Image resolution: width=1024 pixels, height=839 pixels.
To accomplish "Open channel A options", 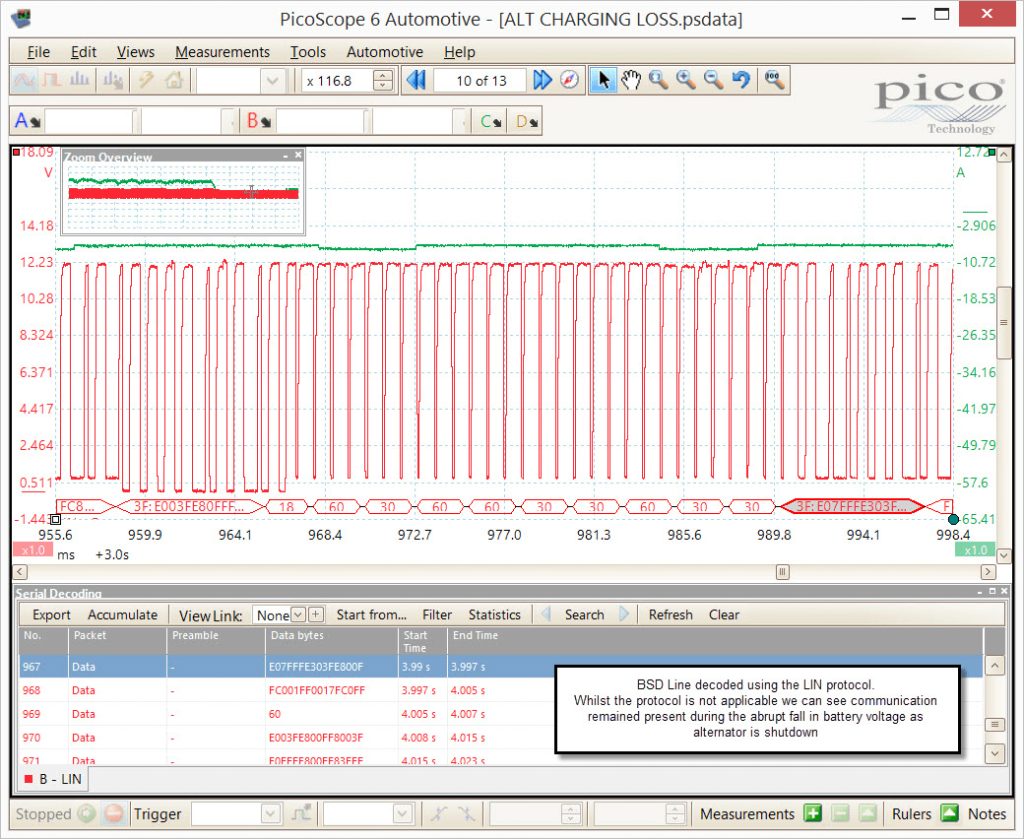I will (27, 121).
